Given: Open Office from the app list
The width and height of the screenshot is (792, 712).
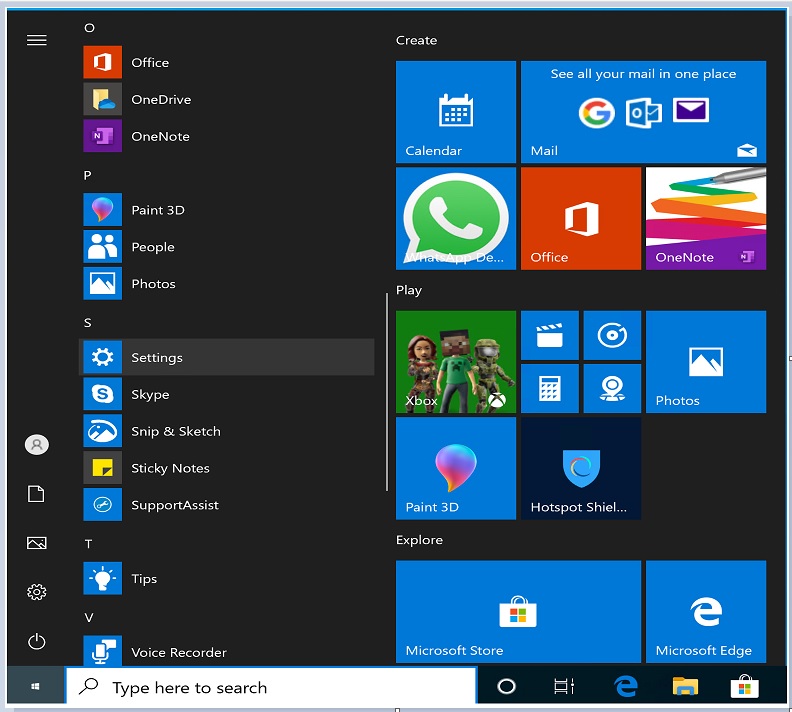Looking at the screenshot, I should pos(226,63).
